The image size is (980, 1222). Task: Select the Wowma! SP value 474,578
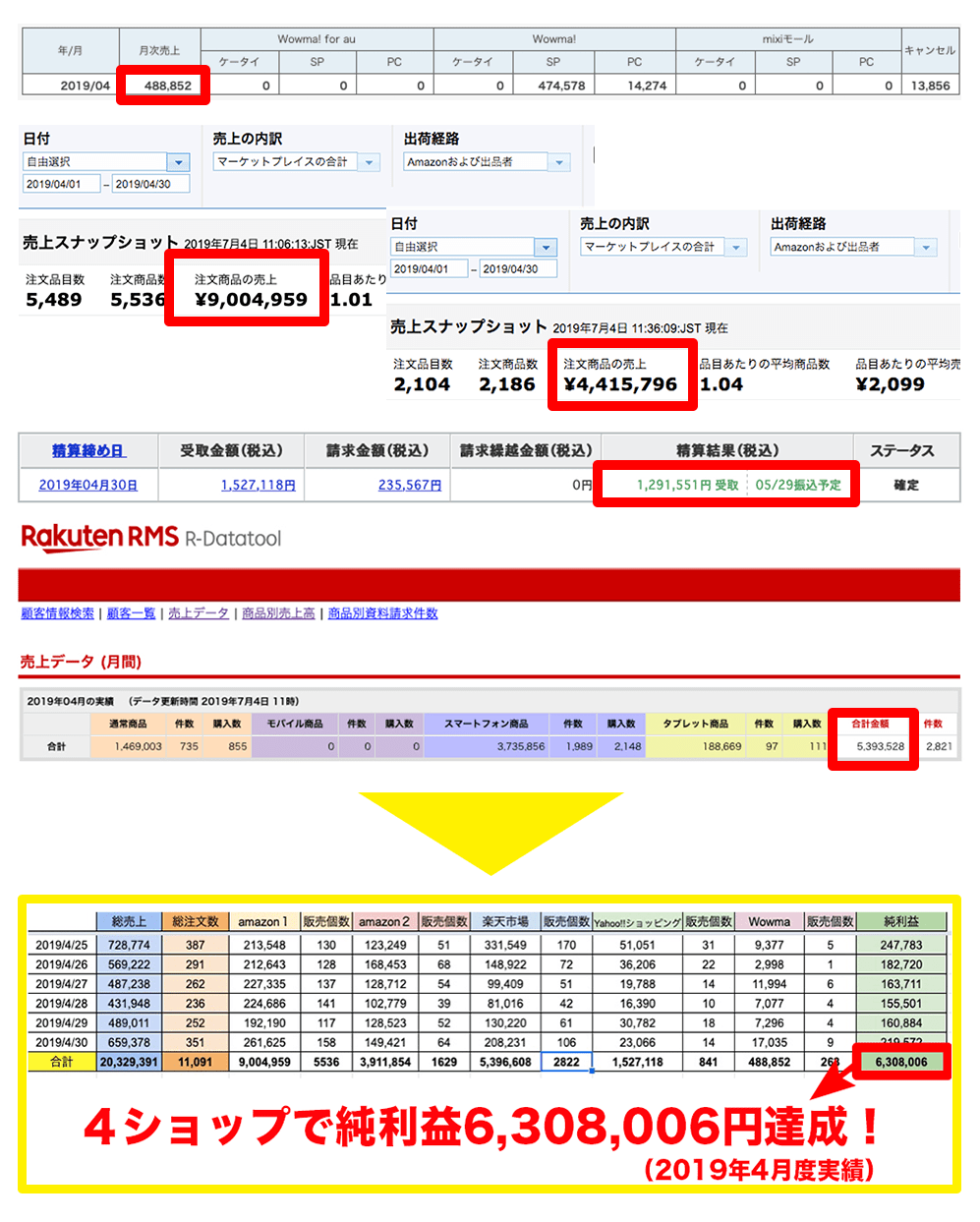(561, 86)
